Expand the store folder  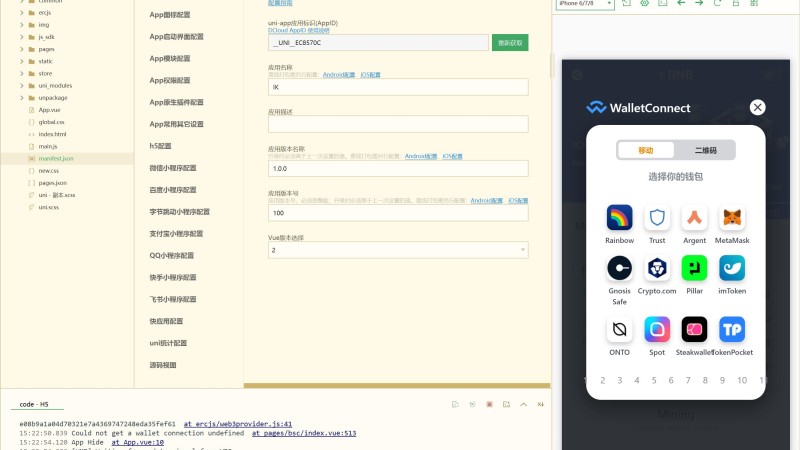point(21,73)
